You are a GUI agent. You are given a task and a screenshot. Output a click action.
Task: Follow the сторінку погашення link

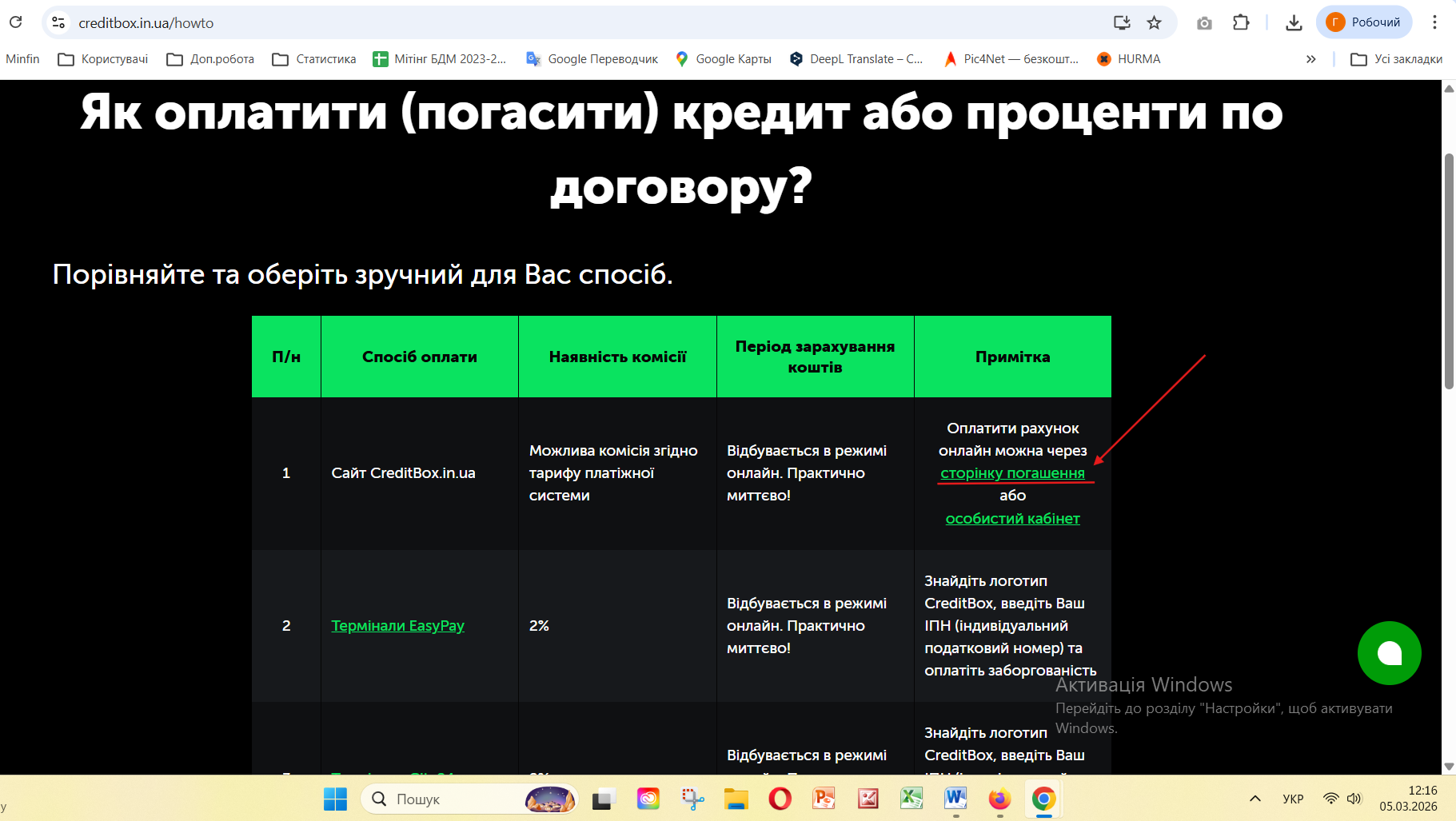(x=1012, y=473)
